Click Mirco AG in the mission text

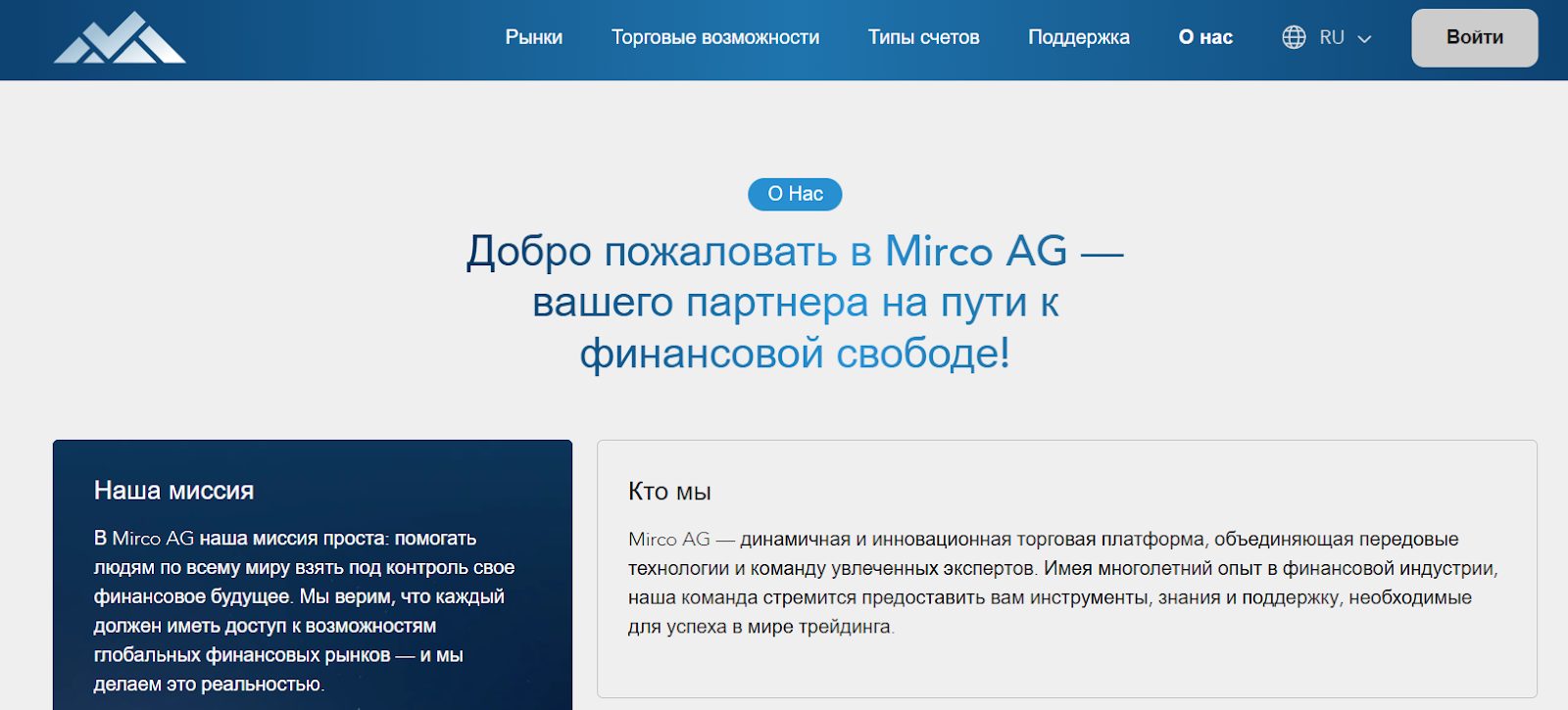click(153, 539)
